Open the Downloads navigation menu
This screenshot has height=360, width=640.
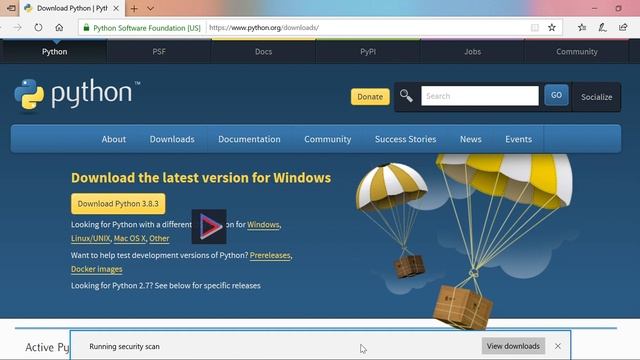[x=172, y=139]
